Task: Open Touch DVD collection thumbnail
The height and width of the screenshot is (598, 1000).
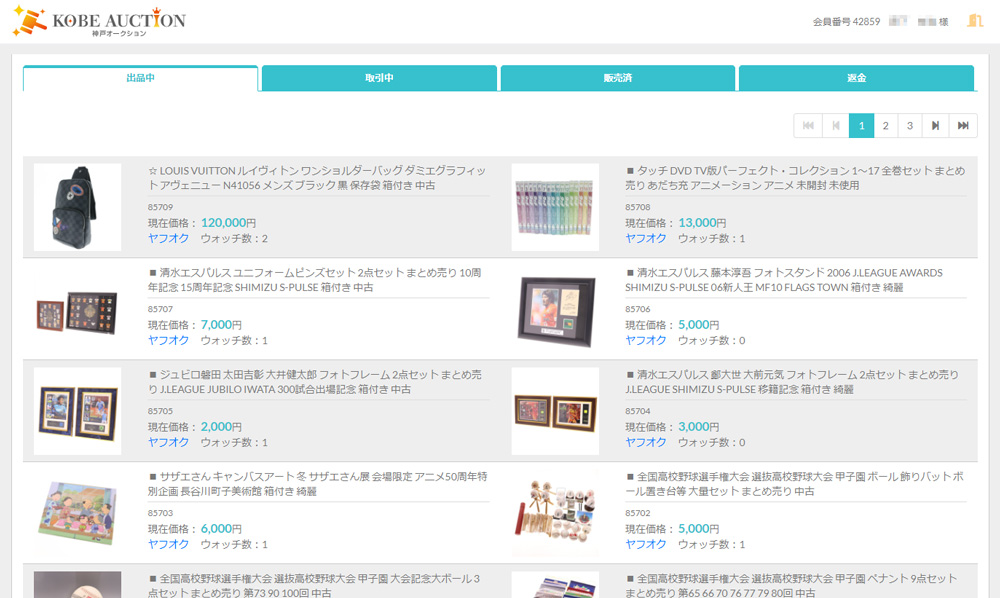Action: pyautogui.click(x=555, y=207)
